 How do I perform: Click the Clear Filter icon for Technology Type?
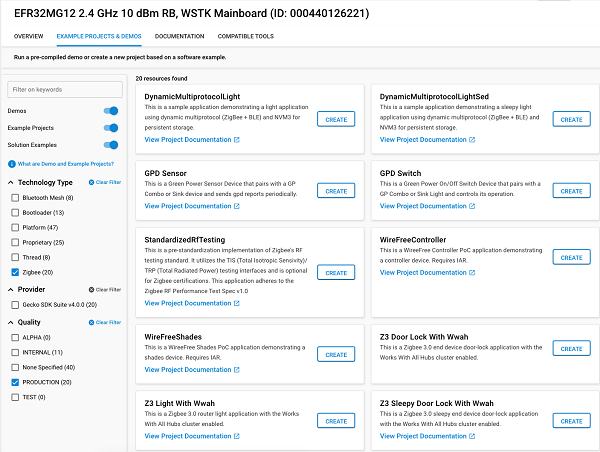(x=92, y=183)
